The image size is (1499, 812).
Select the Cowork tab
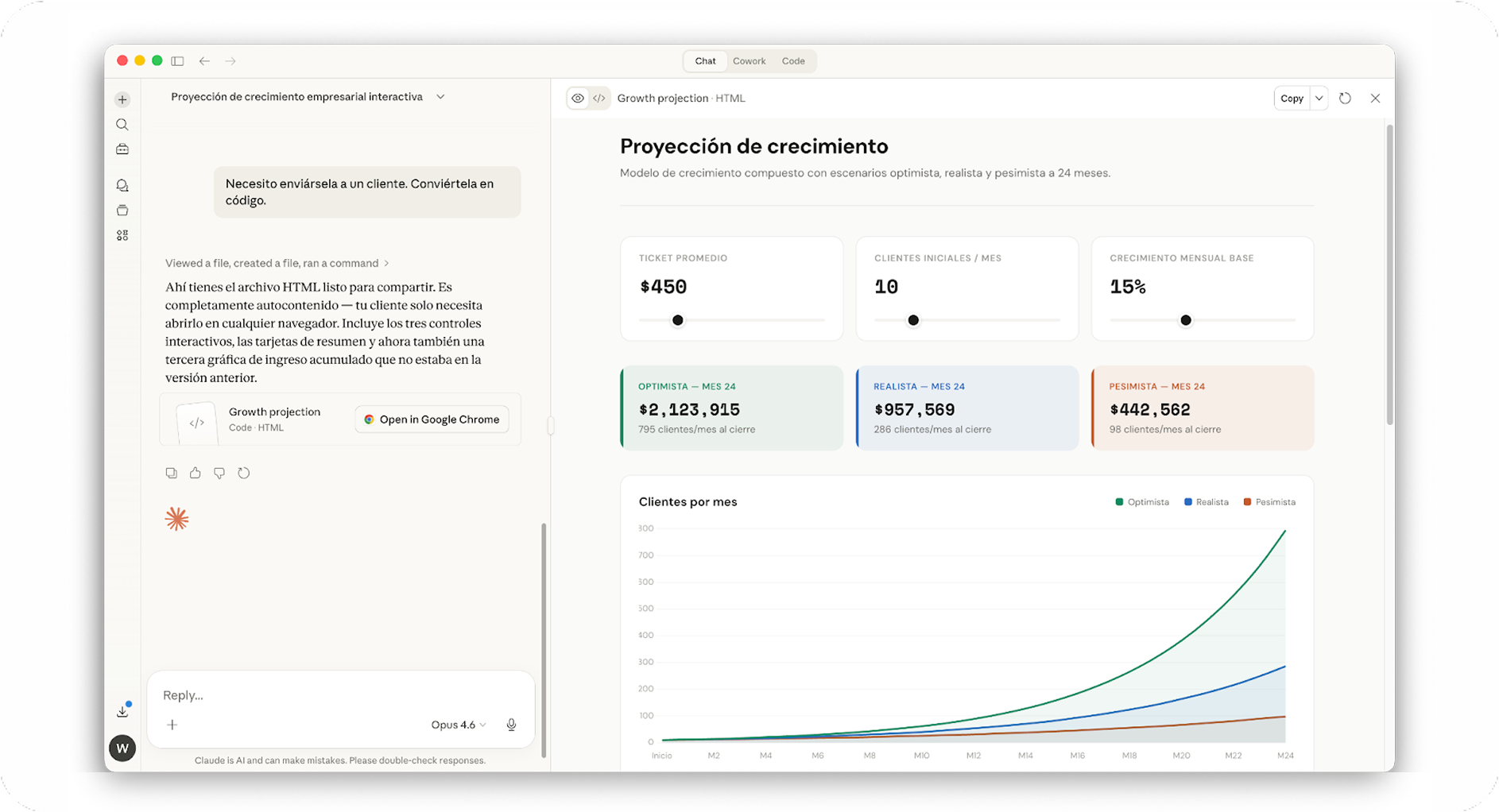[749, 61]
